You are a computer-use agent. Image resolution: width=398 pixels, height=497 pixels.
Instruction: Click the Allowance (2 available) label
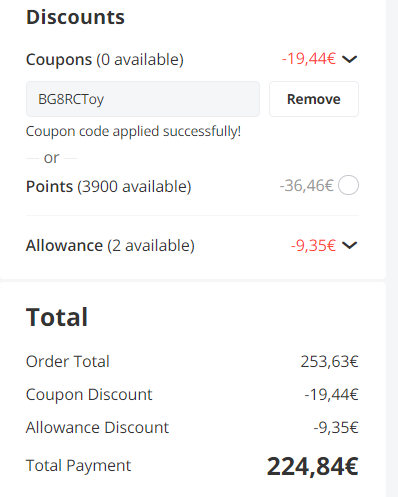click(x=110, y=246)
